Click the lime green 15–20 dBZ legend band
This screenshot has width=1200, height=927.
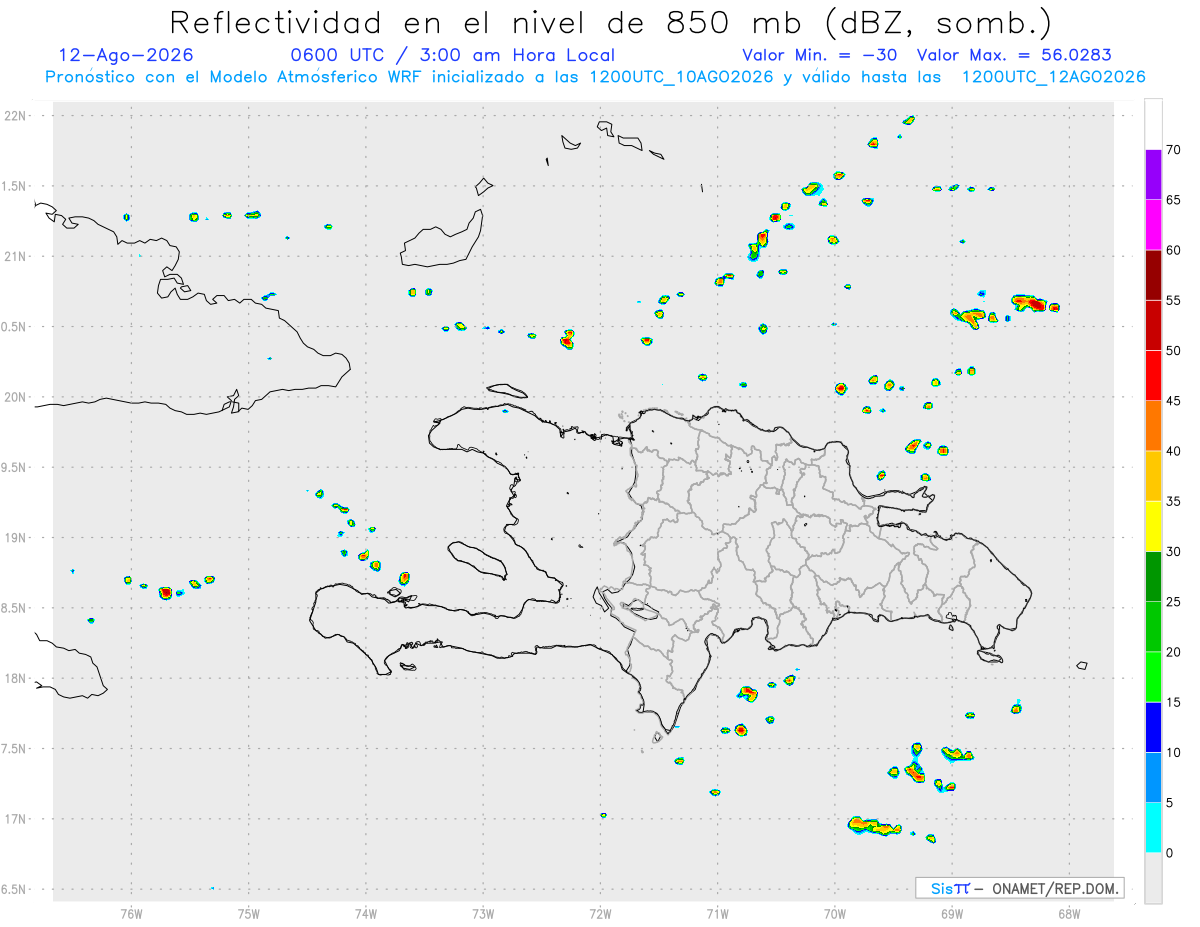[x=1153, y=677]
